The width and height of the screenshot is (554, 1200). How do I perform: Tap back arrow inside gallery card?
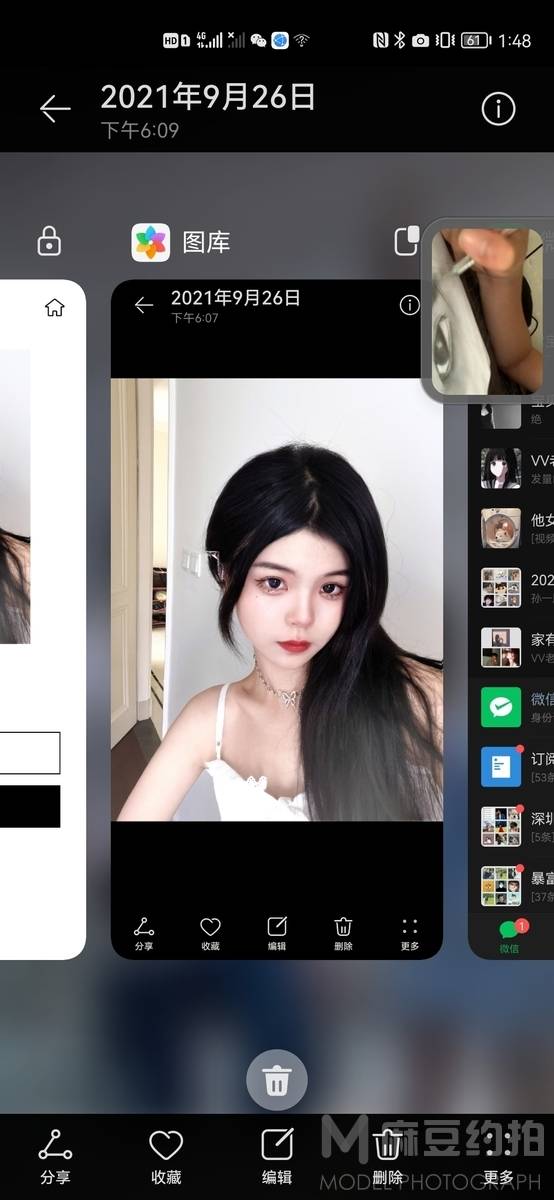coord(144,305)
